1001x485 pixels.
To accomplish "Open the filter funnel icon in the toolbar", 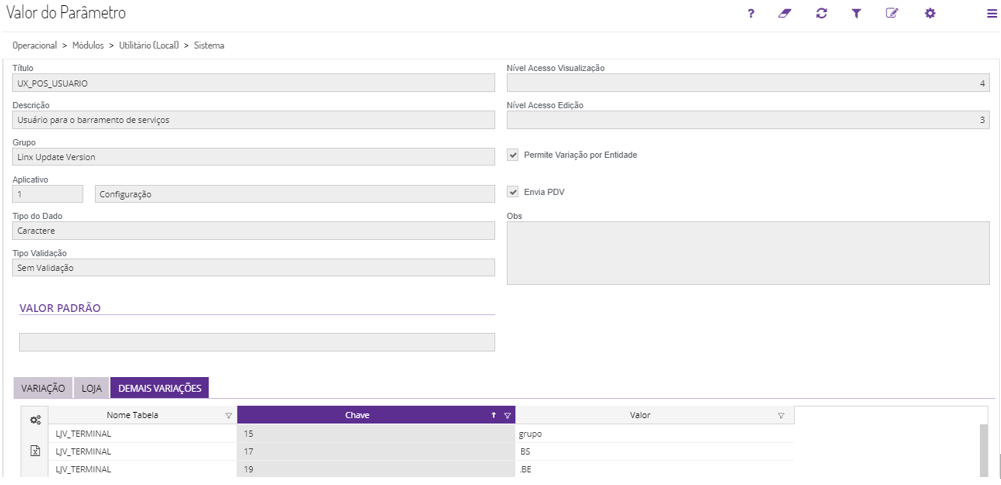I will (856, 13).
